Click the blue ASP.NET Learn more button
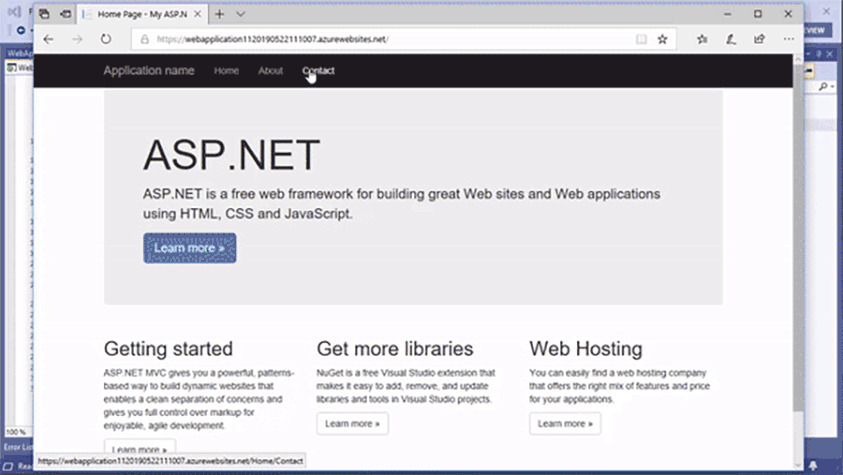This screenshot has height=475, width=843. pyautogui.click(x=190, y=248)
